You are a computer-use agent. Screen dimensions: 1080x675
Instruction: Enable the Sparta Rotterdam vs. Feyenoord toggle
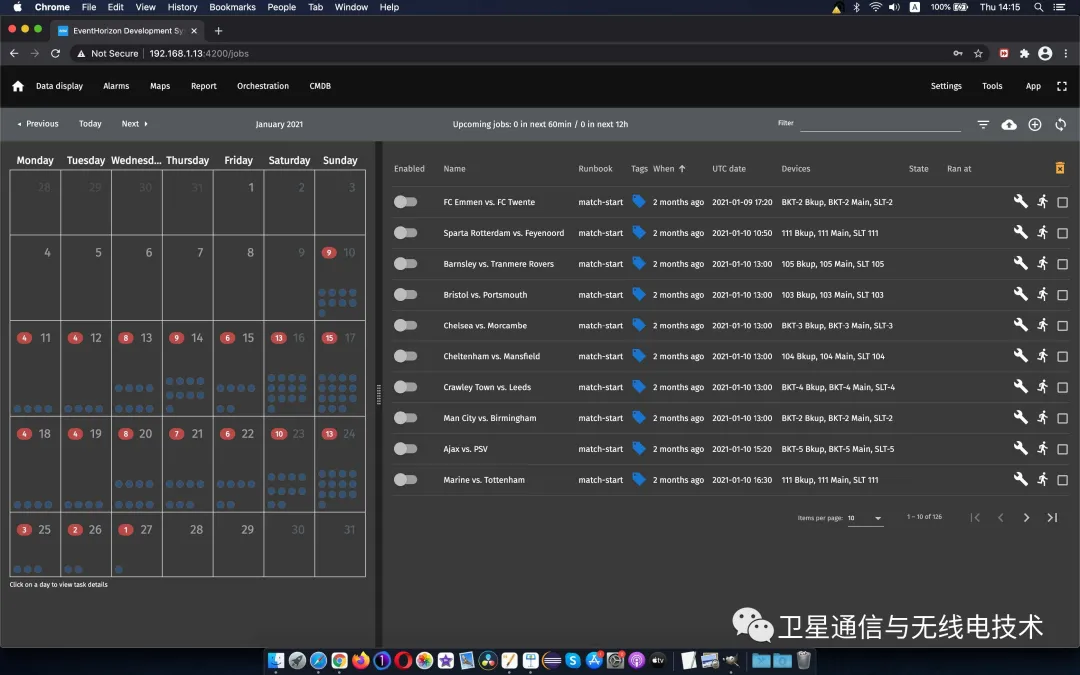click(406, 233)
